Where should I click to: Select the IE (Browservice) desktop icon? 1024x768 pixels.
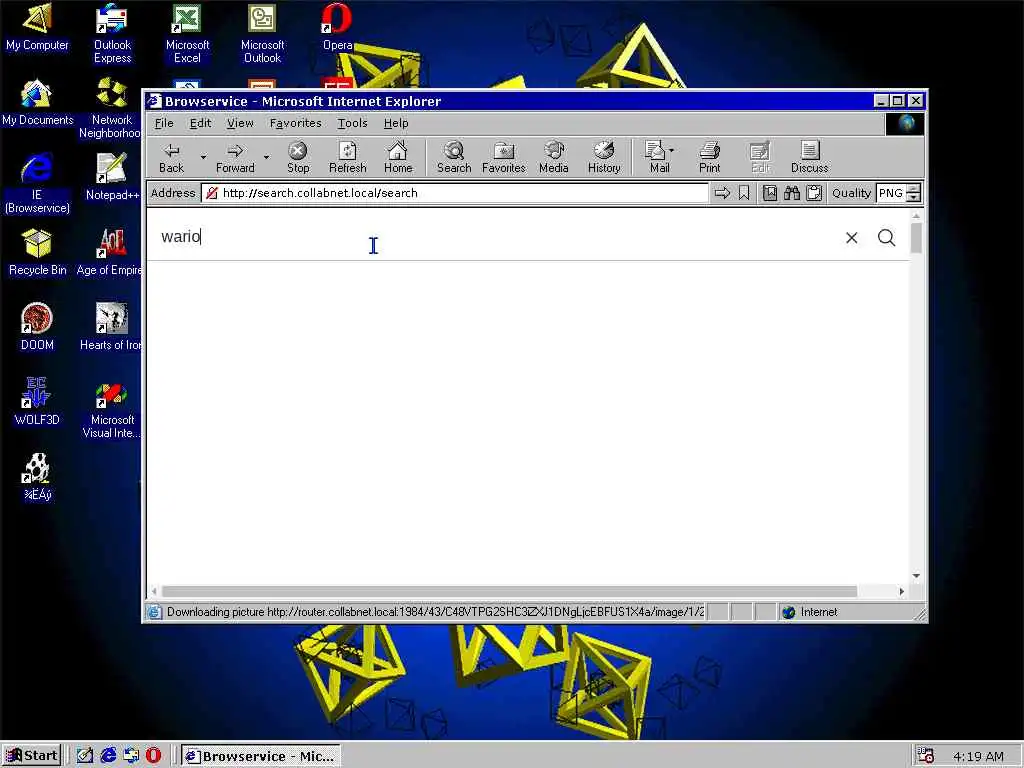click(37, 183)
